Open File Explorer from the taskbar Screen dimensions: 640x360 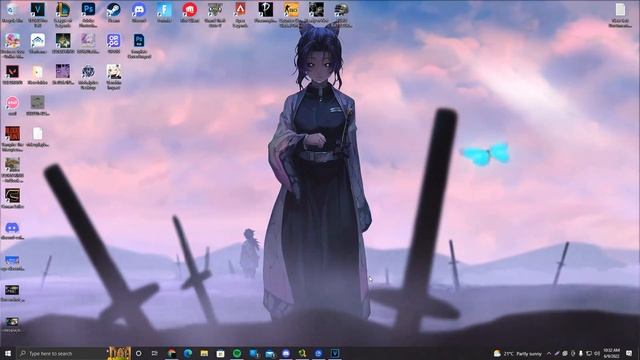tap(204, 353)
